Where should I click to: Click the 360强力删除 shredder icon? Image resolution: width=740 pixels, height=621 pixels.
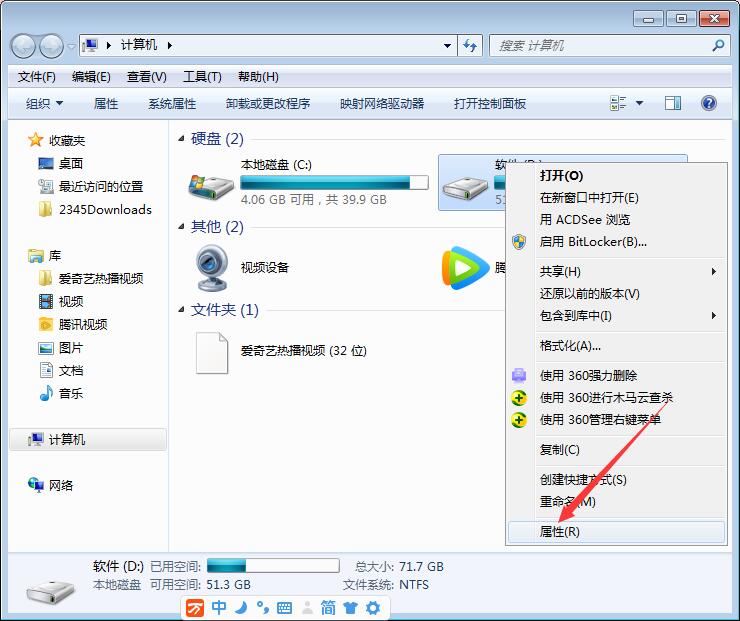(x=519, y=375)
